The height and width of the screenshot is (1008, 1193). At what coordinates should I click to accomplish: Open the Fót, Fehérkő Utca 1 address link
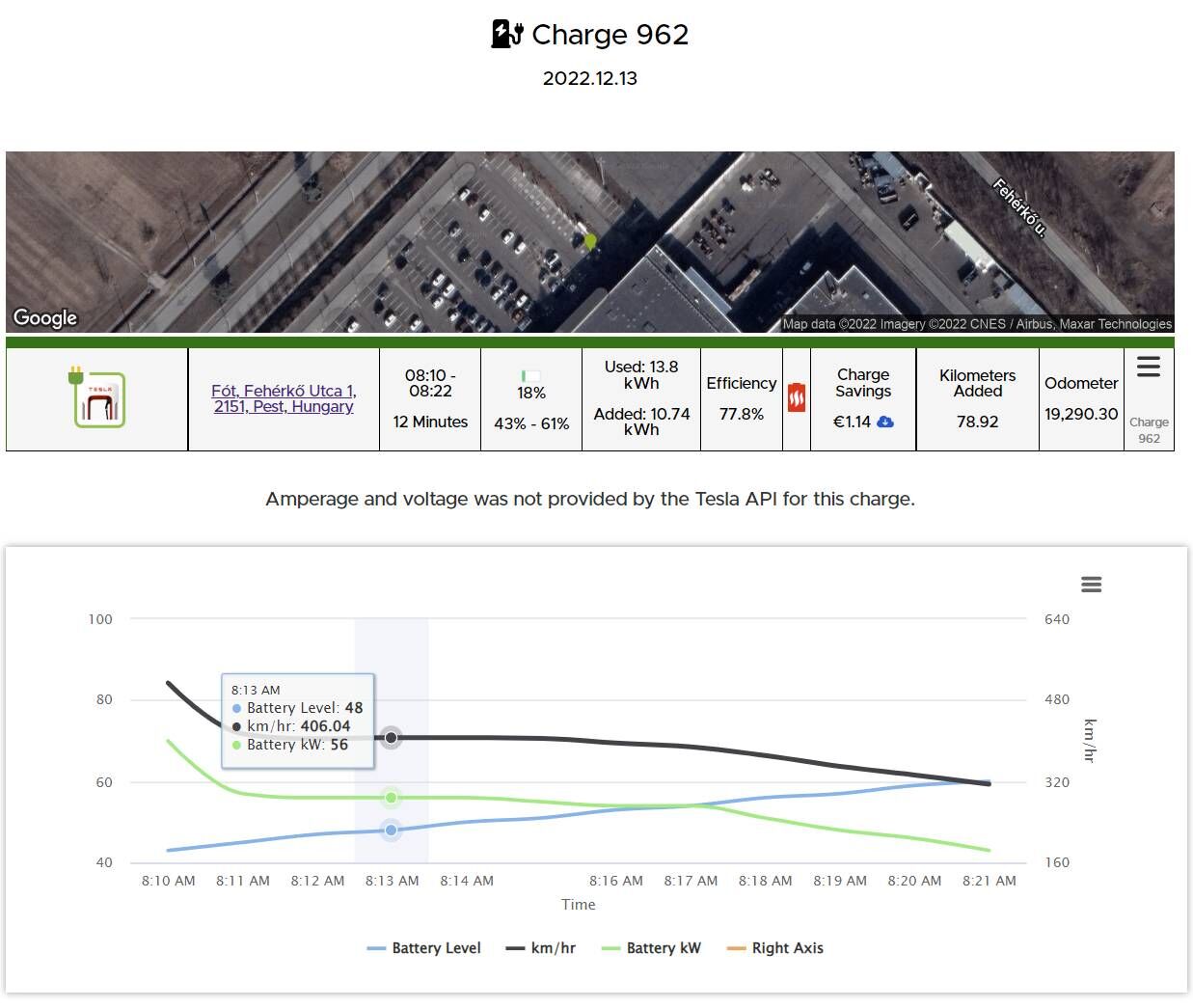point(284,398)
